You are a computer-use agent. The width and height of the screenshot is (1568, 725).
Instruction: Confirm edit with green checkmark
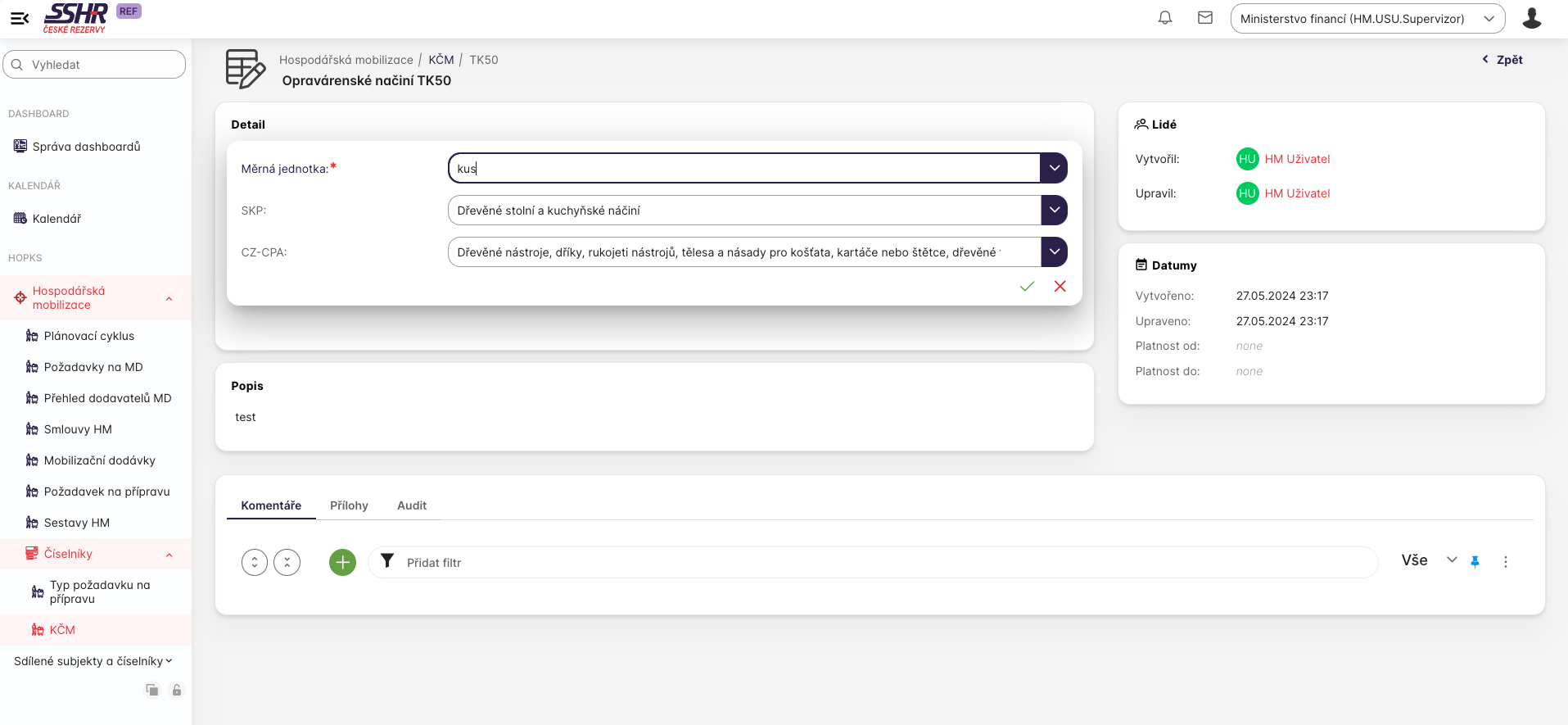point(1027,286)
